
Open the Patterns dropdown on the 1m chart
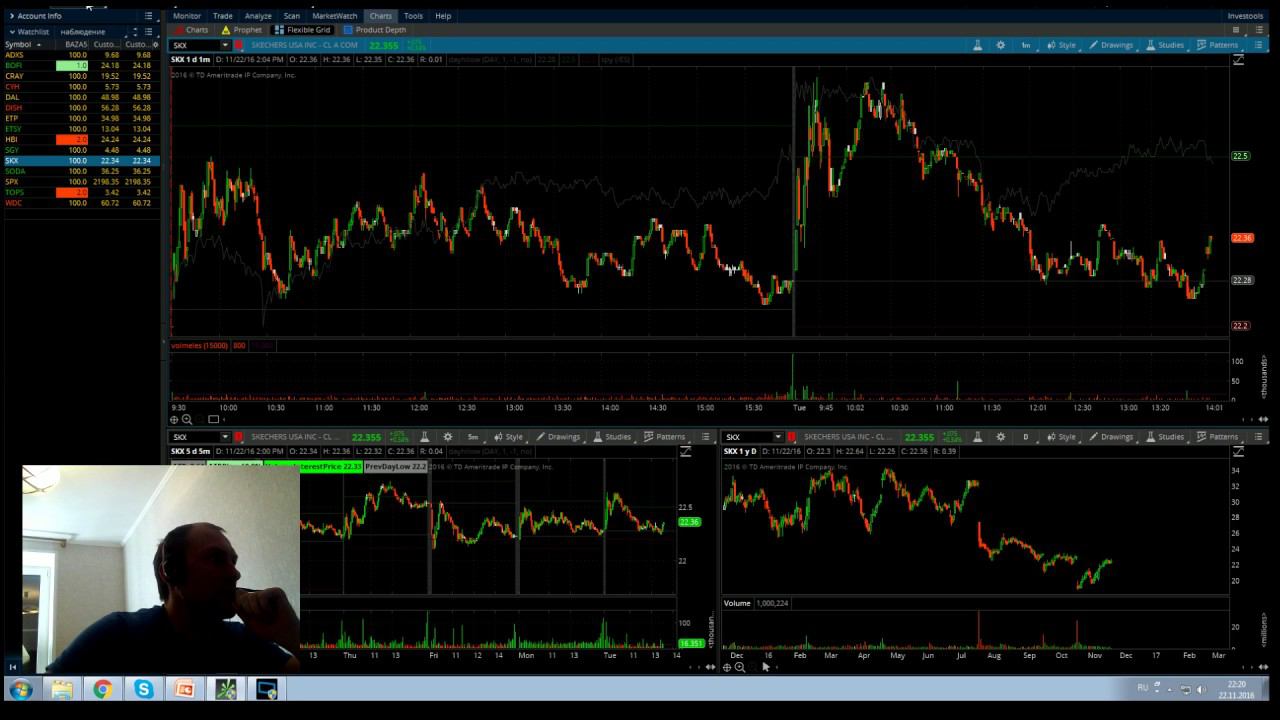tap(1217, 45)
